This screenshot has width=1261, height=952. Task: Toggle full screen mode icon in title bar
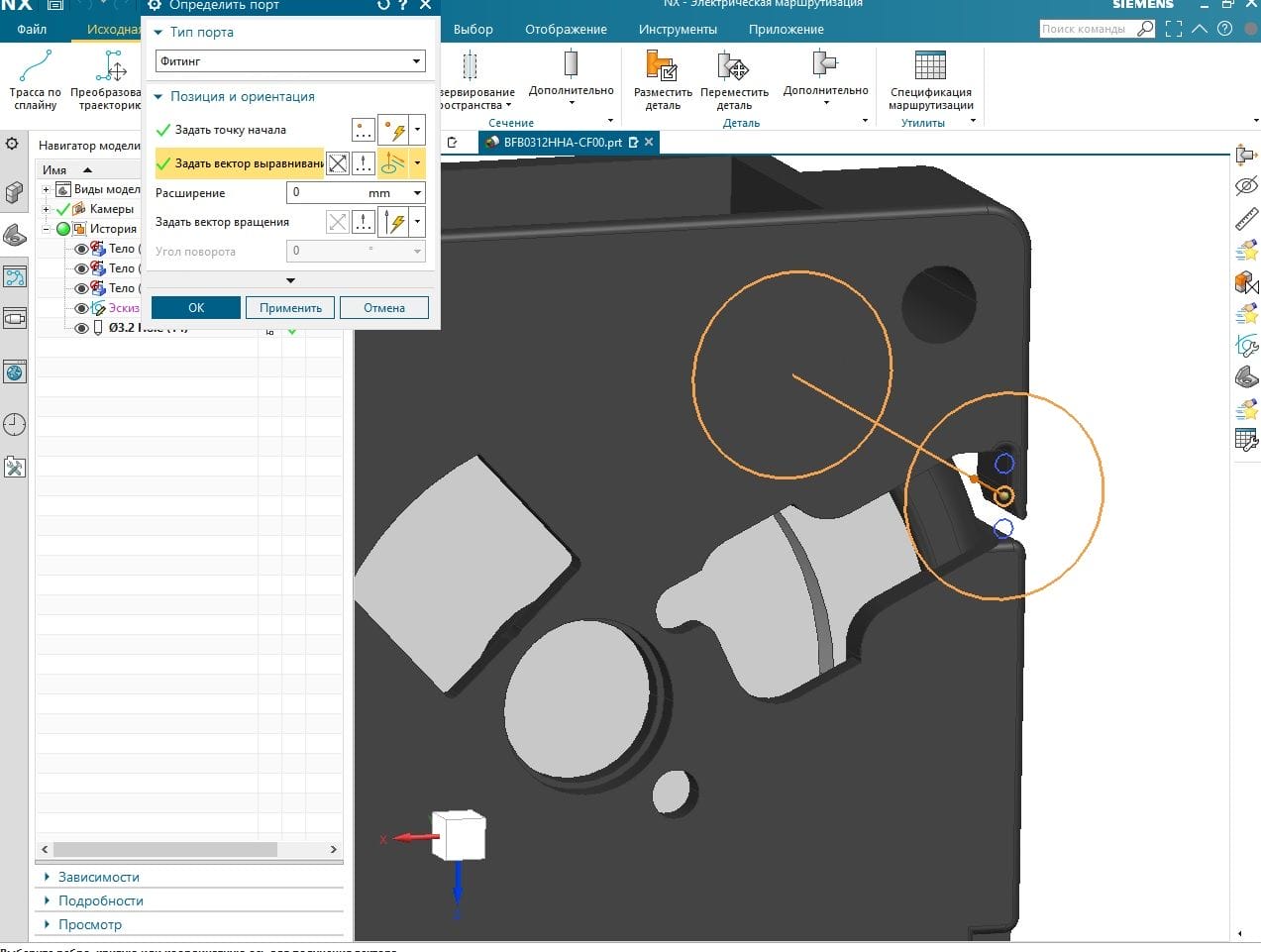(x=1174, y=29)
